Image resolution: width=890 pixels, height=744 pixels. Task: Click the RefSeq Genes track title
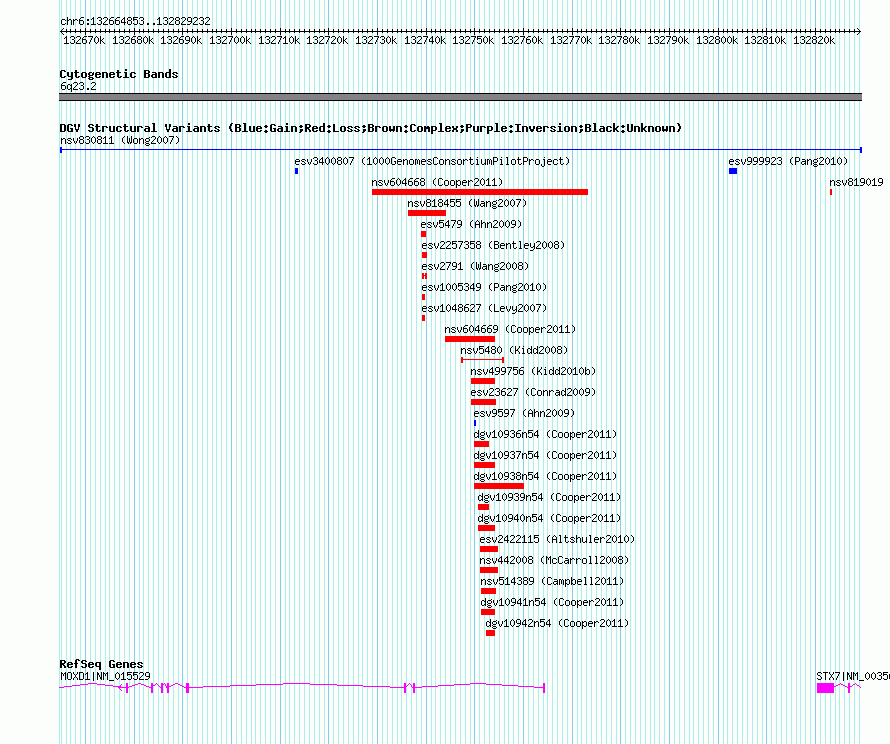(101, 664)
